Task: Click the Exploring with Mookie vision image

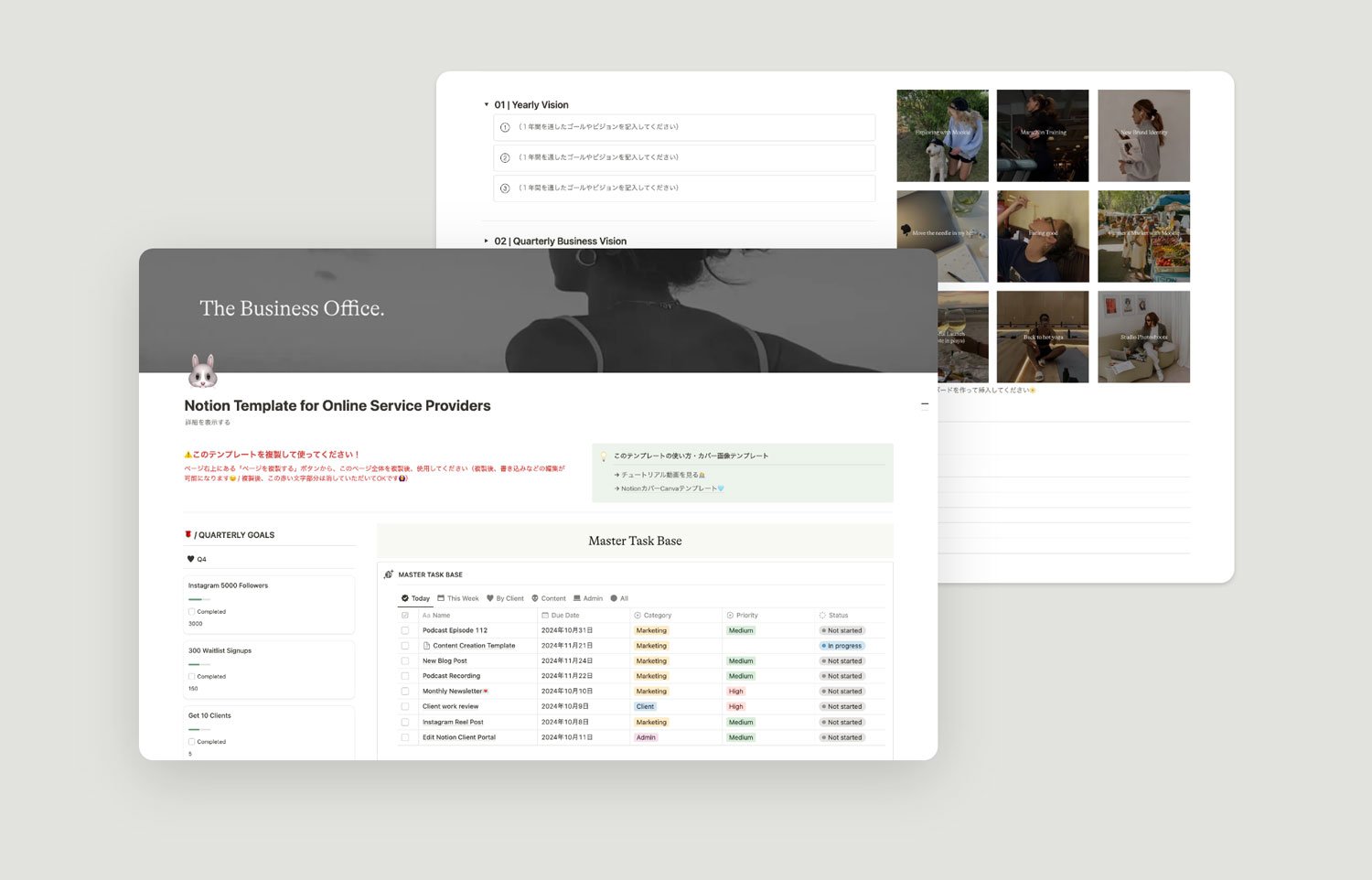Action: tap(942, 135)
